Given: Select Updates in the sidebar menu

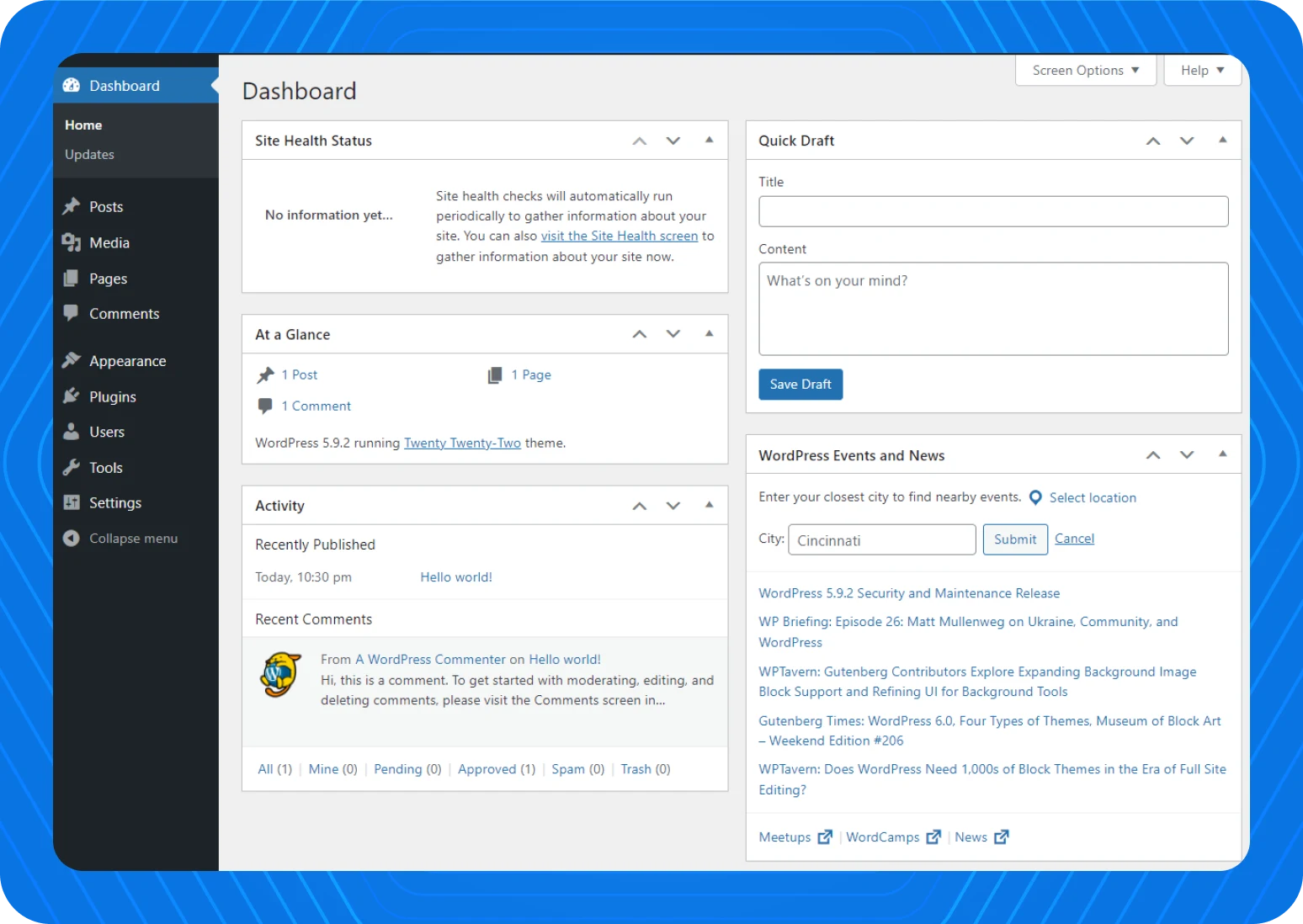Looking at the screenshot, I should (x=89, y=154).
